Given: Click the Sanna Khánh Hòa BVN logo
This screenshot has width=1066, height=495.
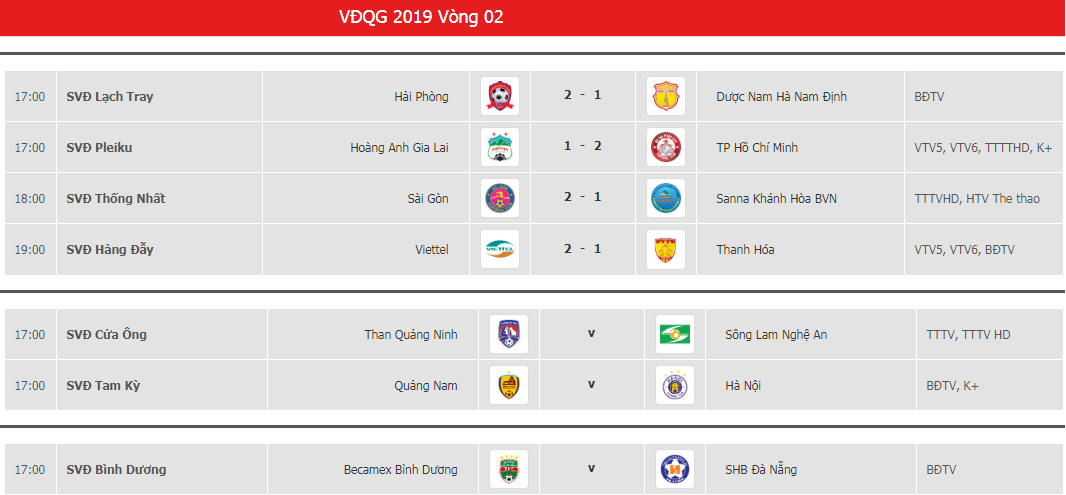Looking at the screenshot, I should tap(665, 199).
